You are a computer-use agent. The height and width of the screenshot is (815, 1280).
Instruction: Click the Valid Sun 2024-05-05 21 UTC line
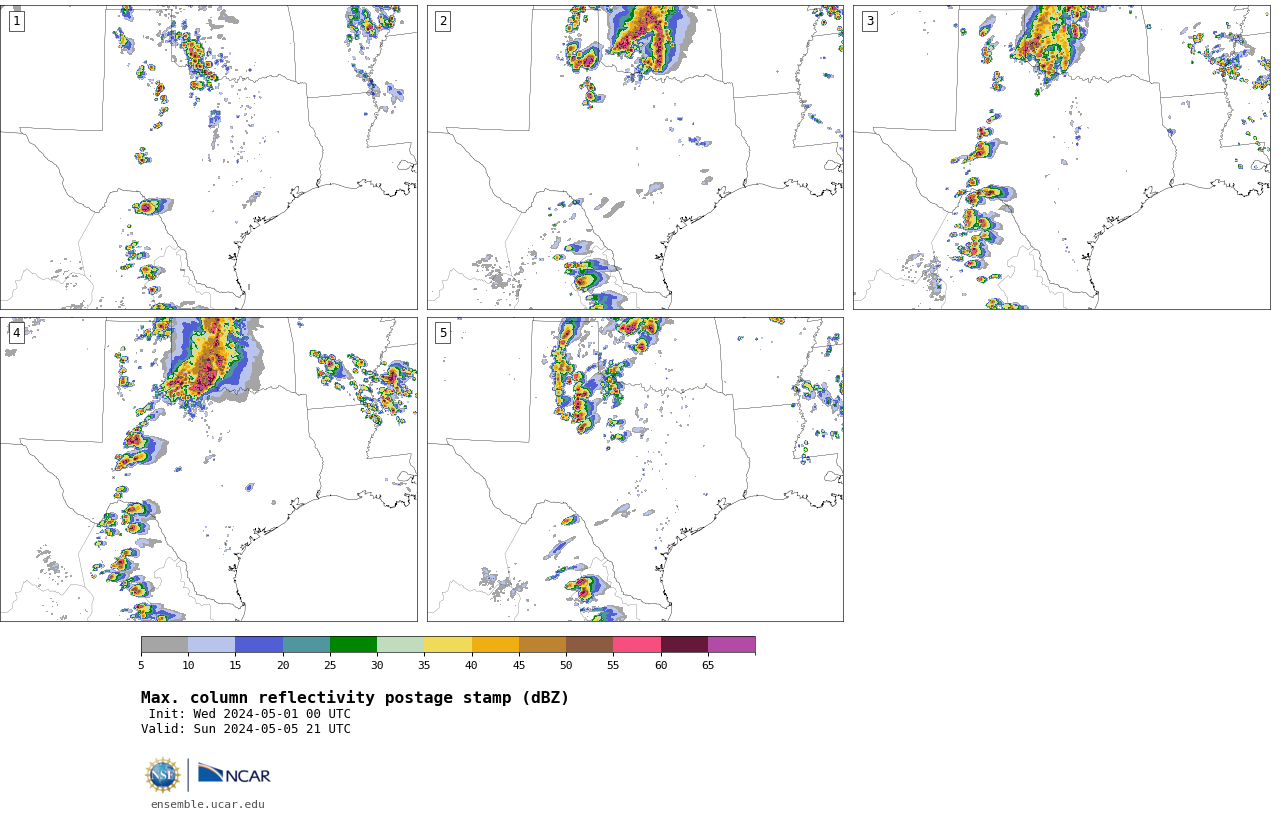pos(246,729)
